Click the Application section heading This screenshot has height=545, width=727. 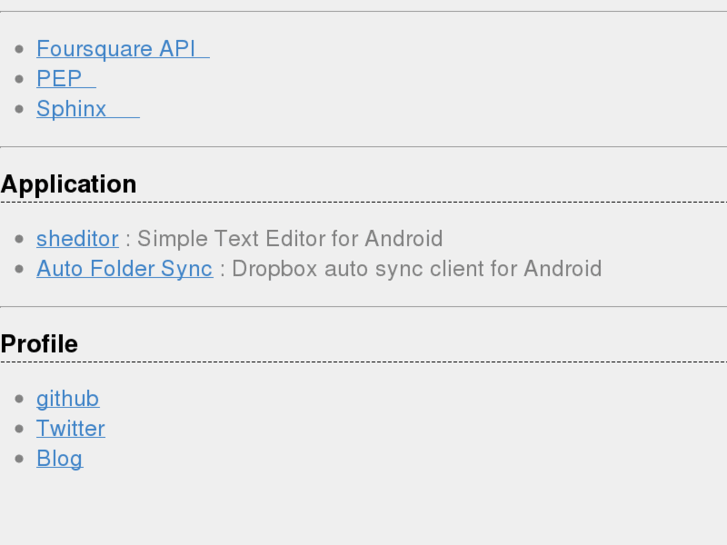tap(68, 184)
